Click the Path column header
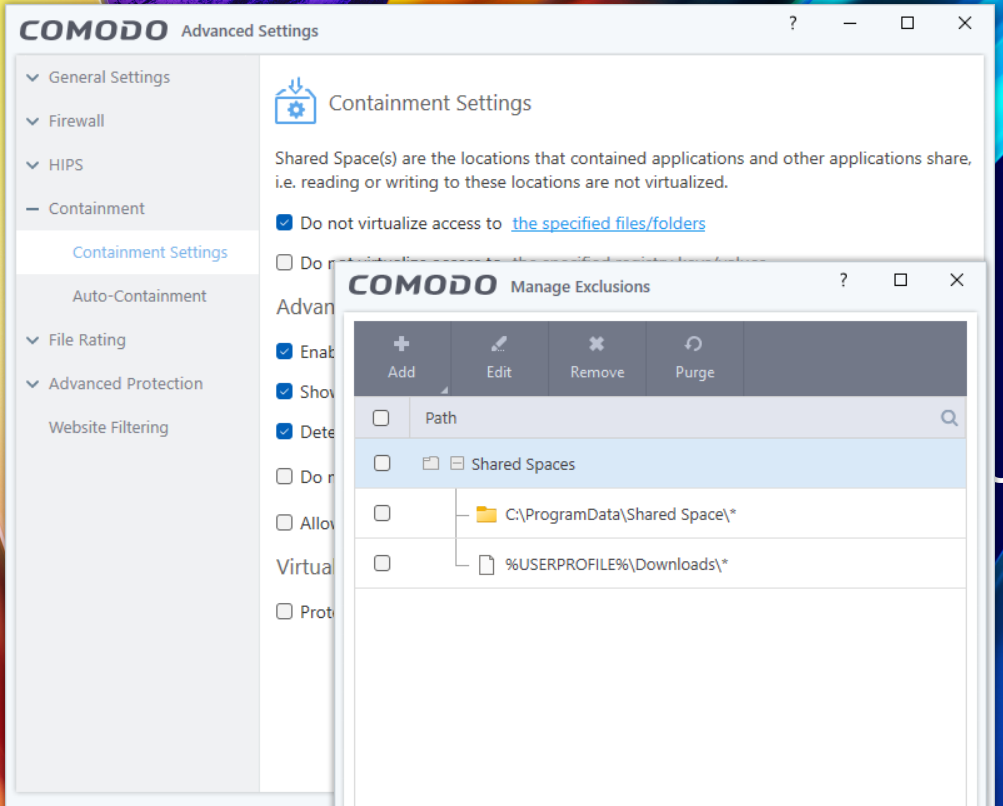This screenshot has height=806, width=1003. [441, 418]
